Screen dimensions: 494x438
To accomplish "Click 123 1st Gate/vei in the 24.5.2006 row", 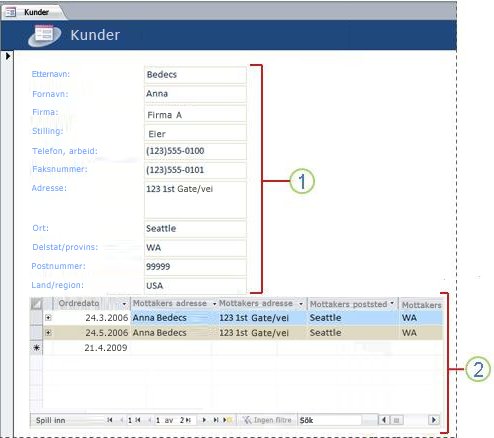I will [x=254, y=333].
